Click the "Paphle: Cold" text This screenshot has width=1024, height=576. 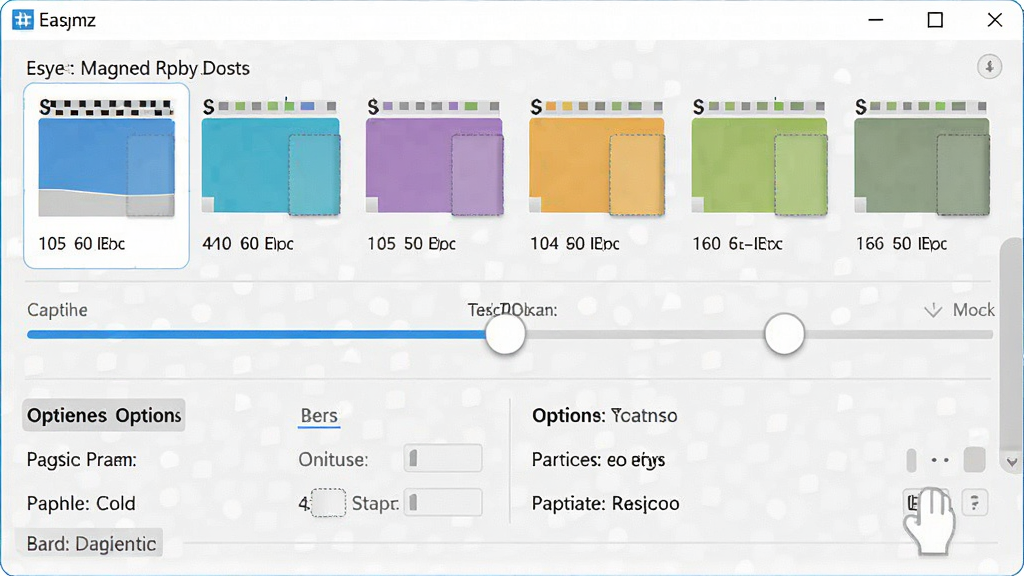point(81,504)
